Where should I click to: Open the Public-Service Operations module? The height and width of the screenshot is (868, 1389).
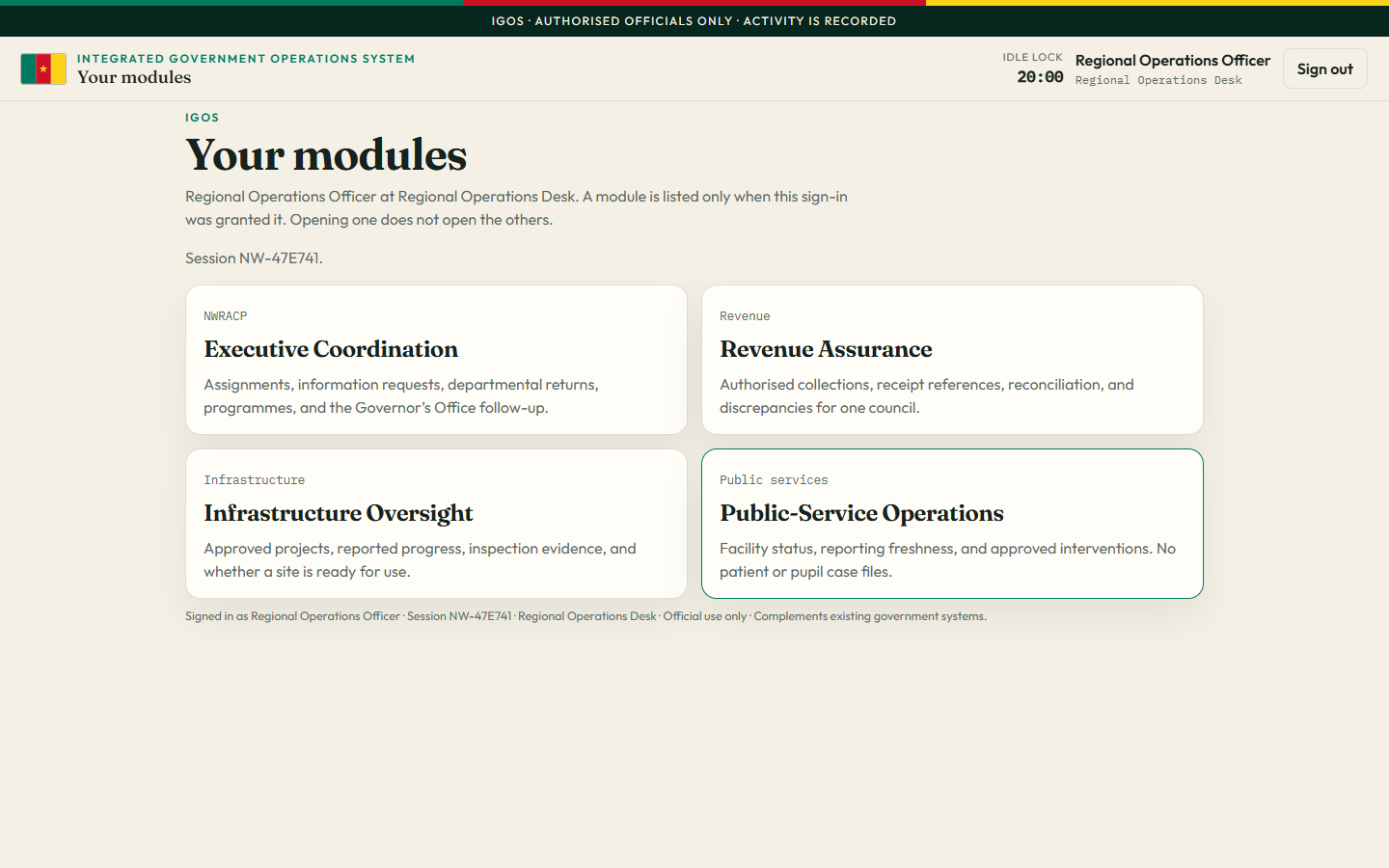tap(952, 524)
